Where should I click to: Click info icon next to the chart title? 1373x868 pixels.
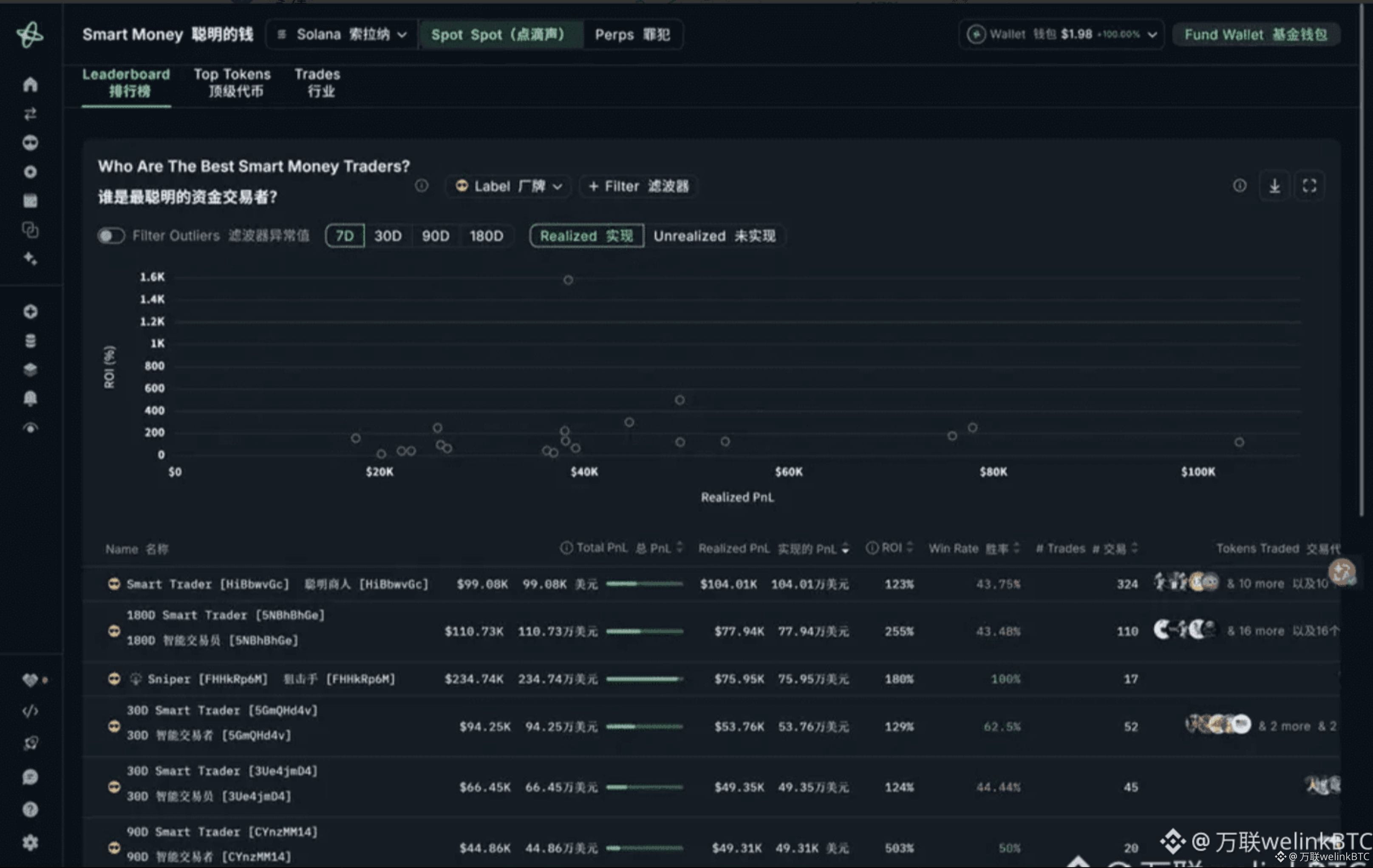point(422,186)
